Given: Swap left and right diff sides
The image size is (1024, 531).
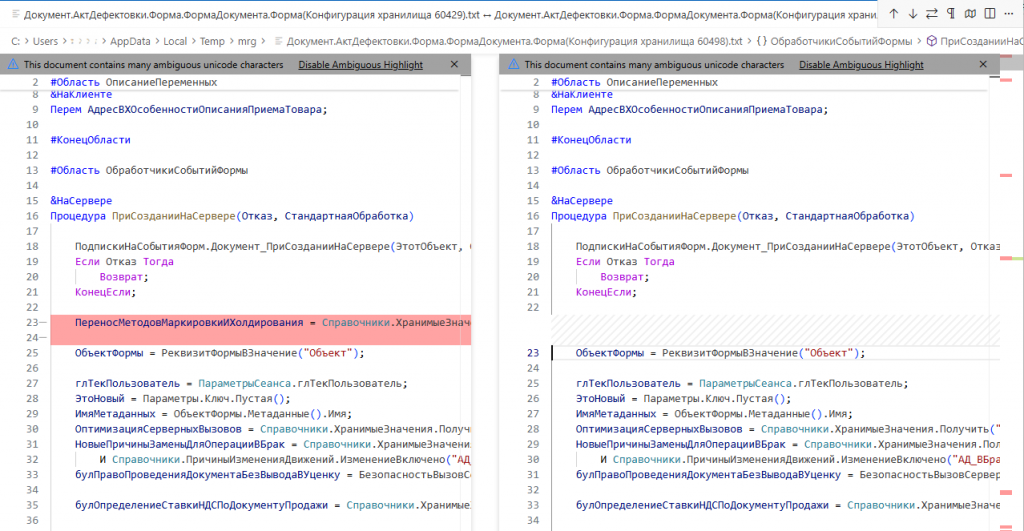Looking at the screenshot, I should pos(932,14).
